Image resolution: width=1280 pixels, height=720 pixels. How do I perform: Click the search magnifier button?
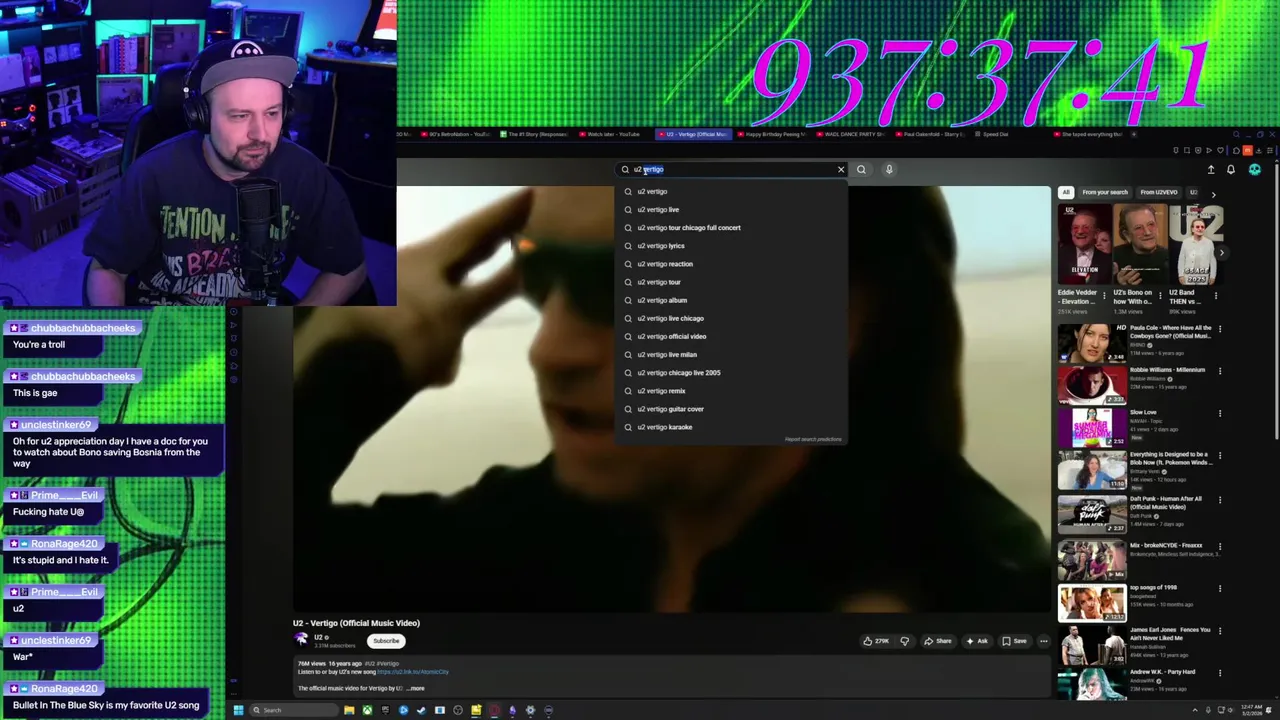(x=861, y=169)
